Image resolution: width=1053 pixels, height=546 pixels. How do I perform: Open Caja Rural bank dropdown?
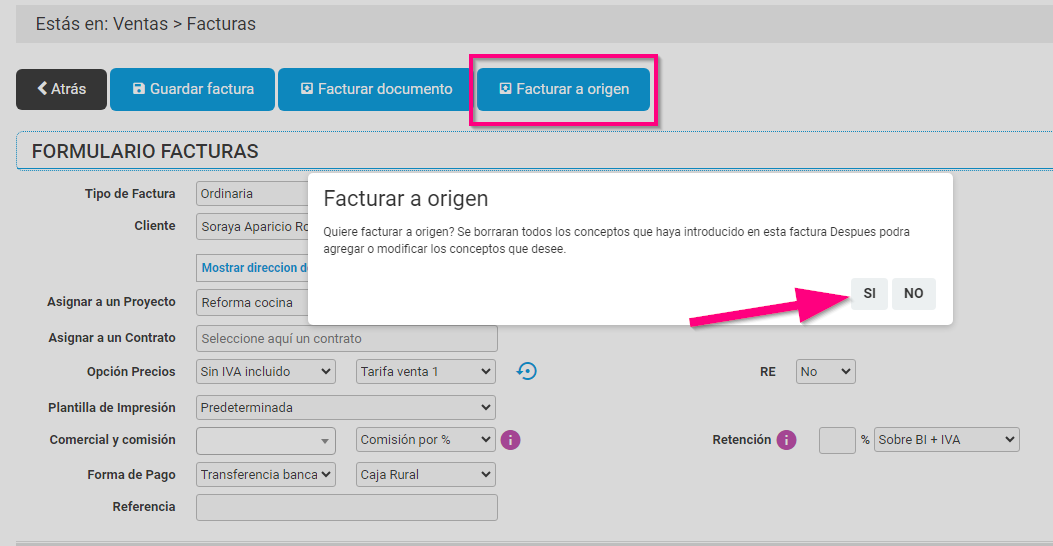(426, 475)
